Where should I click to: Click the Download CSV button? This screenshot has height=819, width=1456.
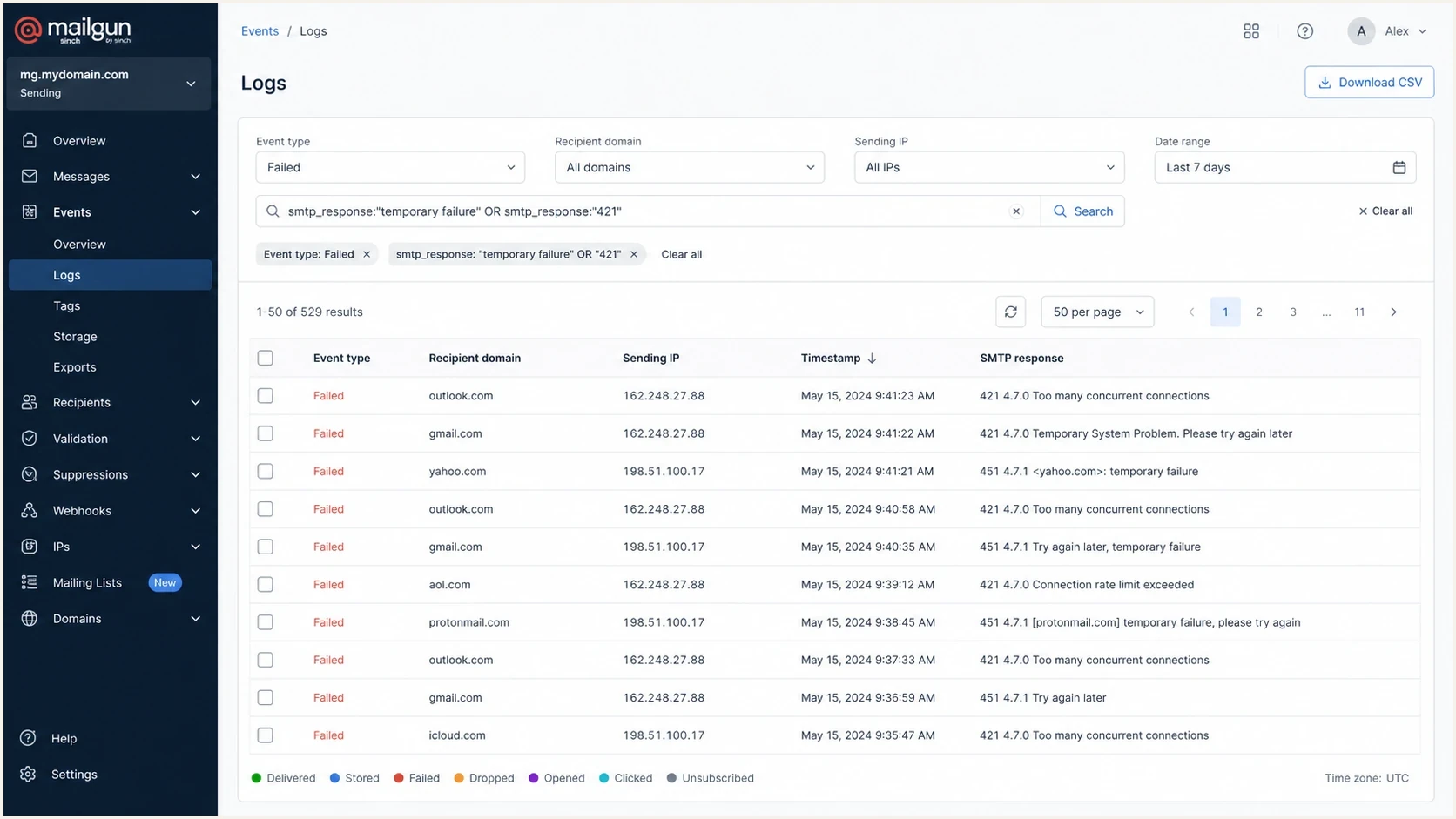pos(1369,82)
